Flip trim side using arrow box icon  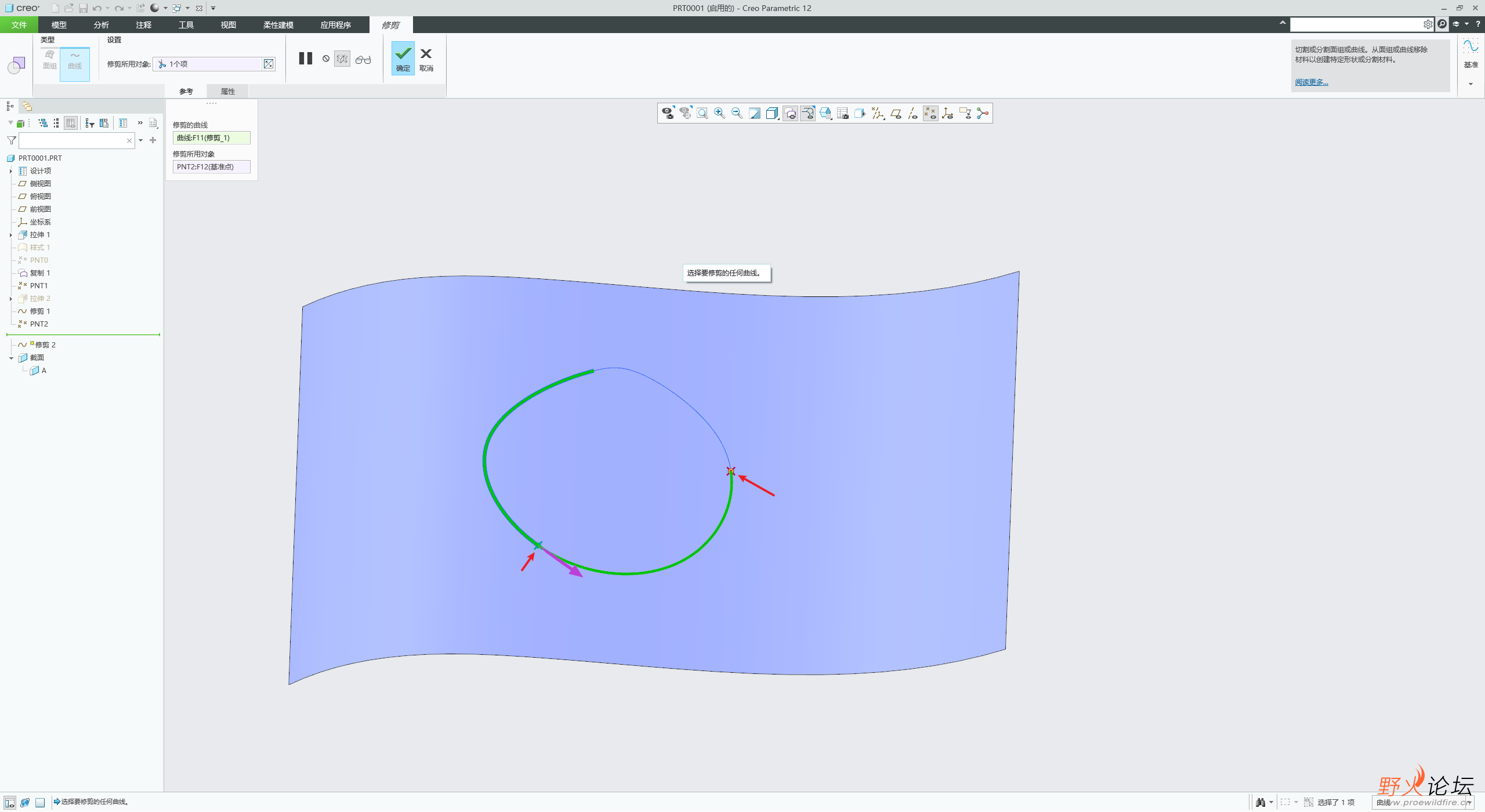269,64
